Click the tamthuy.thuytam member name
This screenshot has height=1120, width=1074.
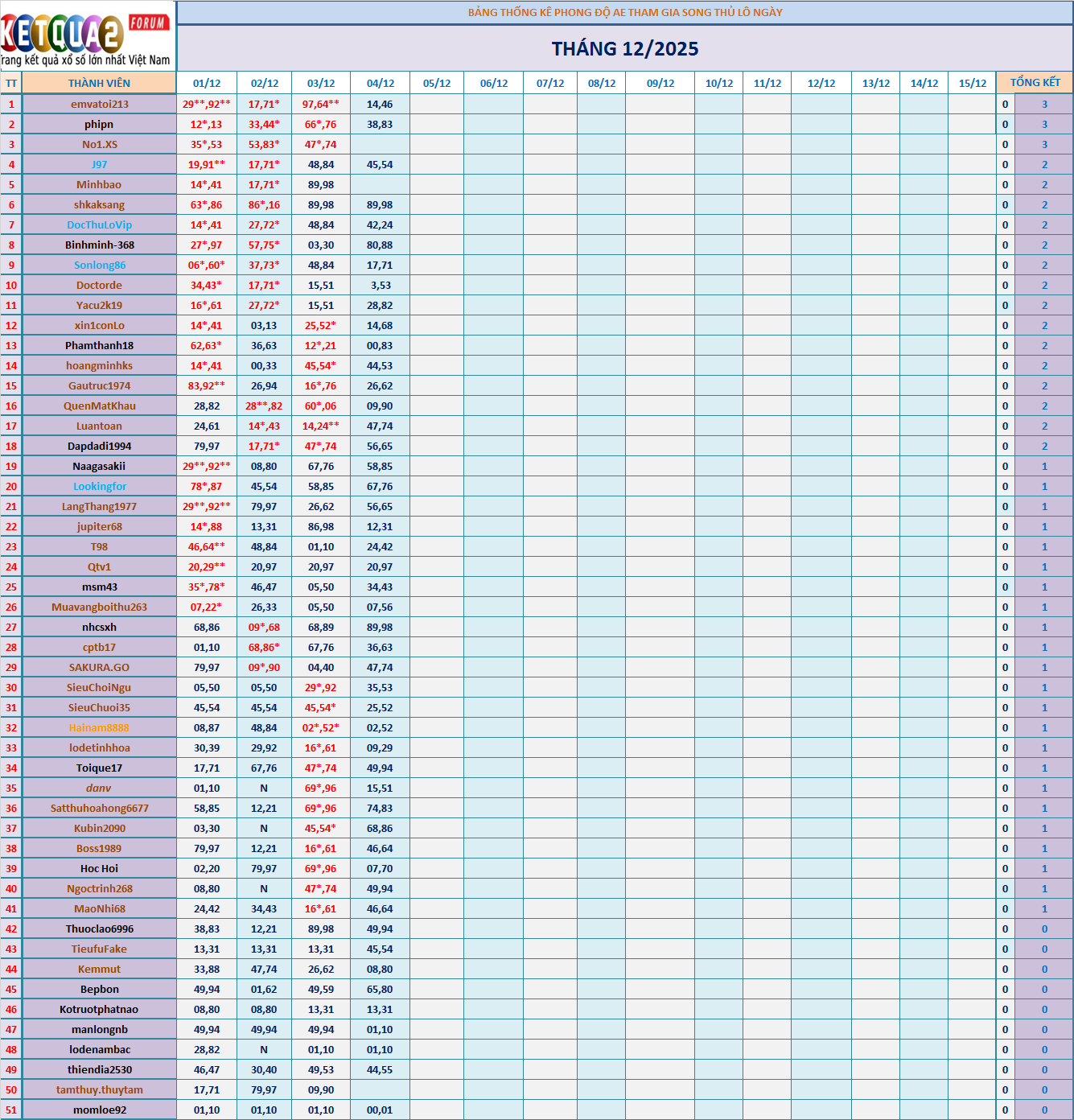(x=99, y=1089)
